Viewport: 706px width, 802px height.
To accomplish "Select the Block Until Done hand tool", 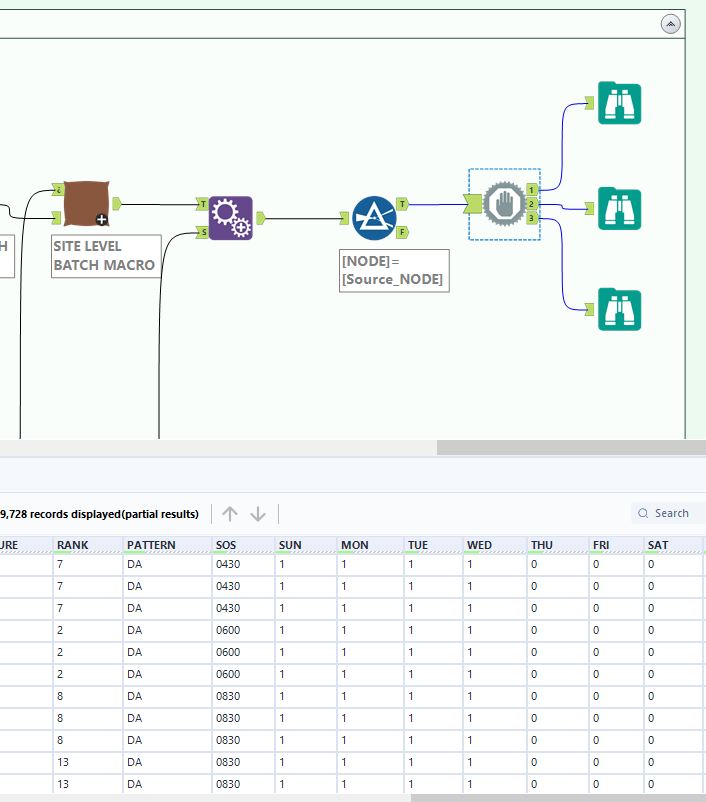I will coord(502,204).
